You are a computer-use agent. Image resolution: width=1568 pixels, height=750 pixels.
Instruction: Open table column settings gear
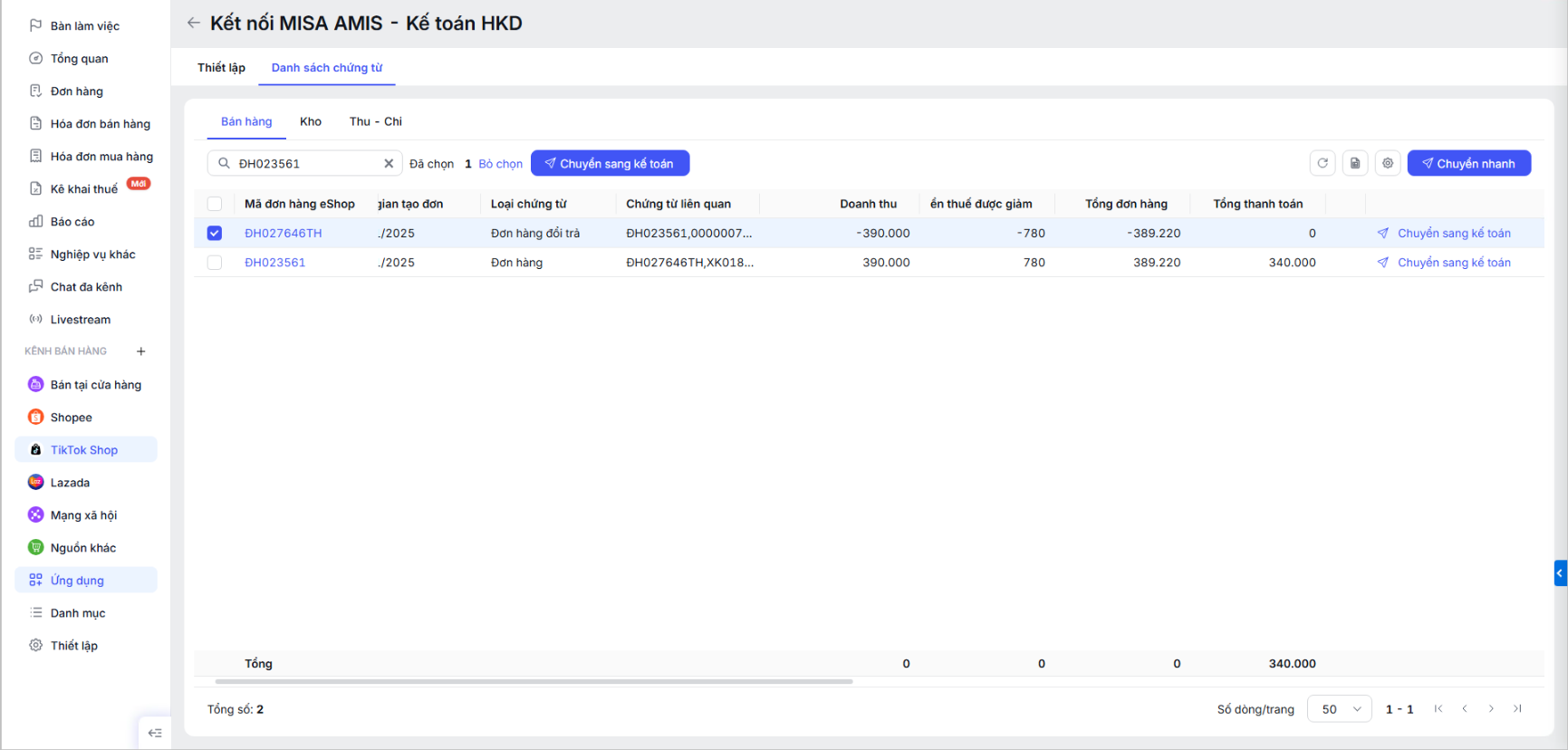coord(1388,163)
